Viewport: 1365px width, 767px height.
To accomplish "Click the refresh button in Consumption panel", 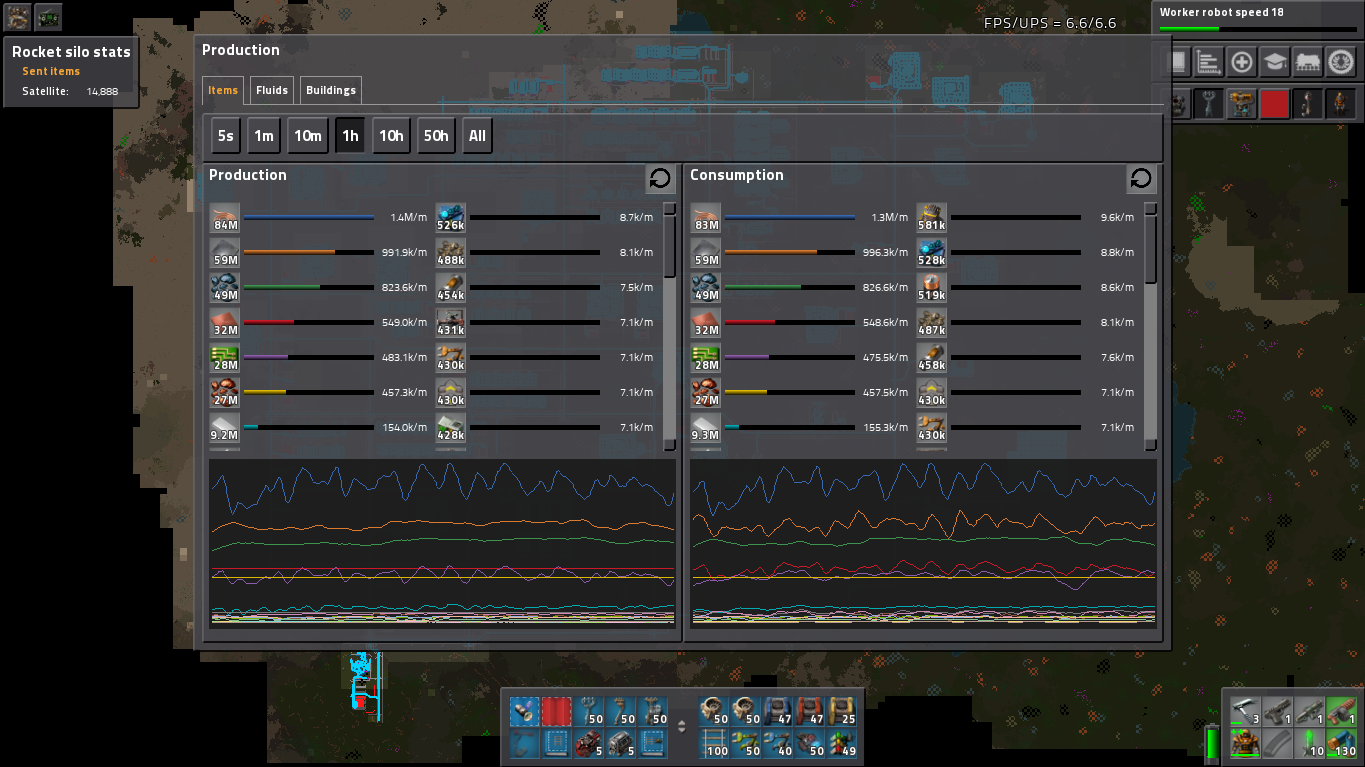I will coord(1141,178).
